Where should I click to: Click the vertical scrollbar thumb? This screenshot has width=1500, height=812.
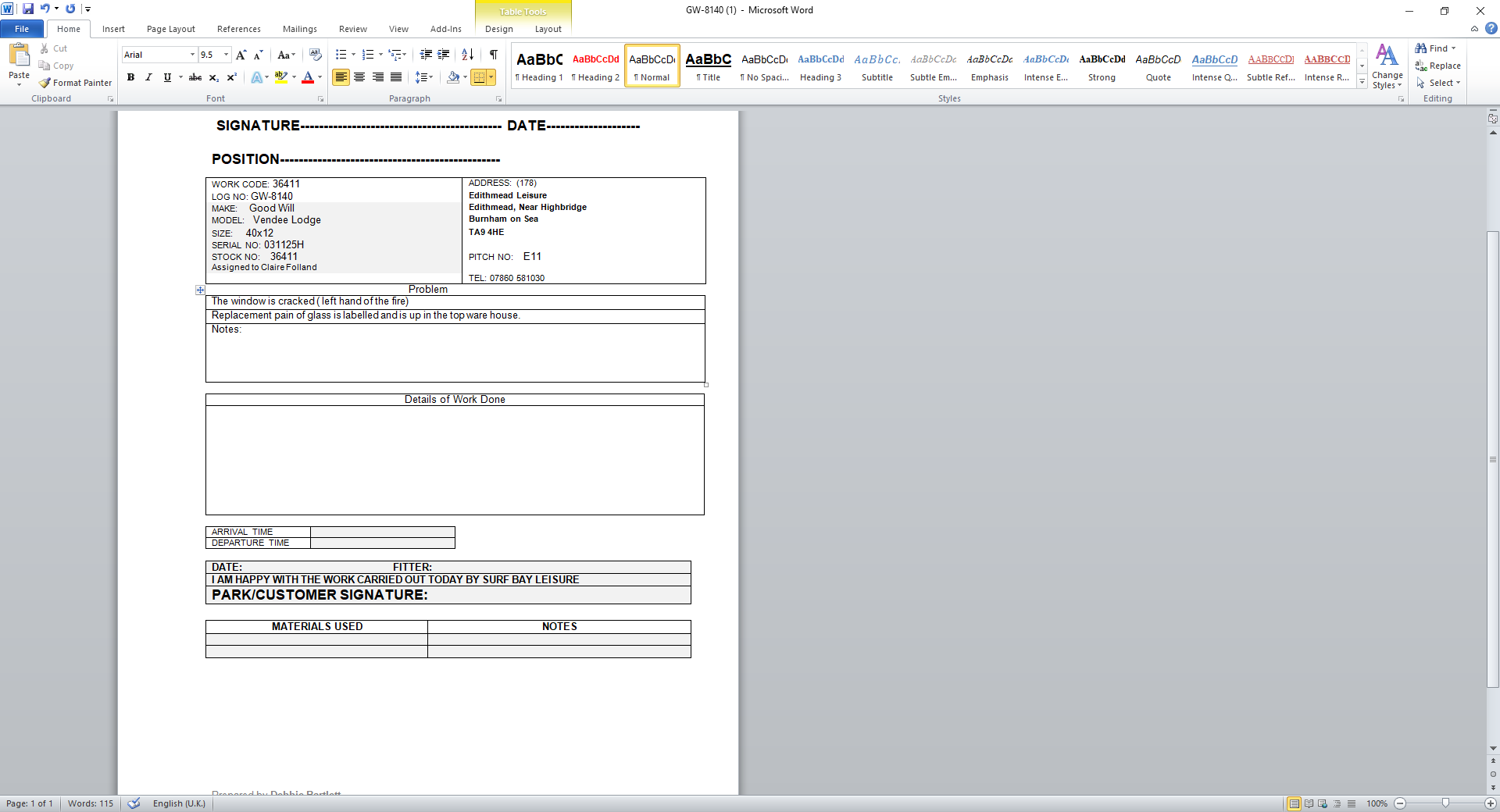(x=1493, y=459)
